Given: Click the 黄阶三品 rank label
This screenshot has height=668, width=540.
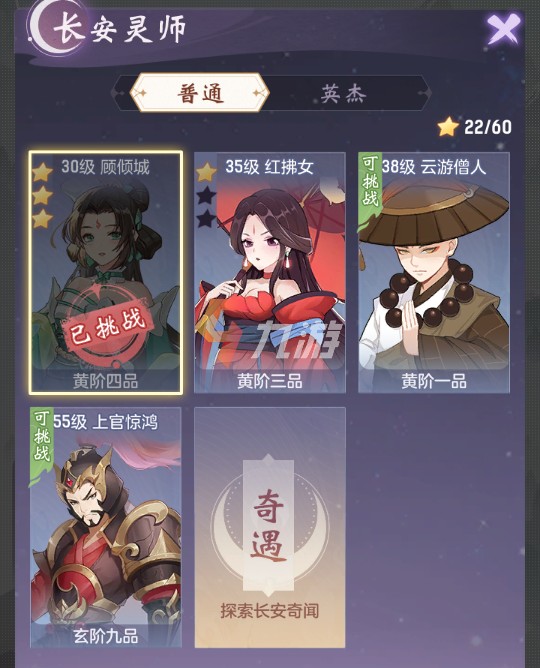Looking at the screenshot, I should coord(270,381).
